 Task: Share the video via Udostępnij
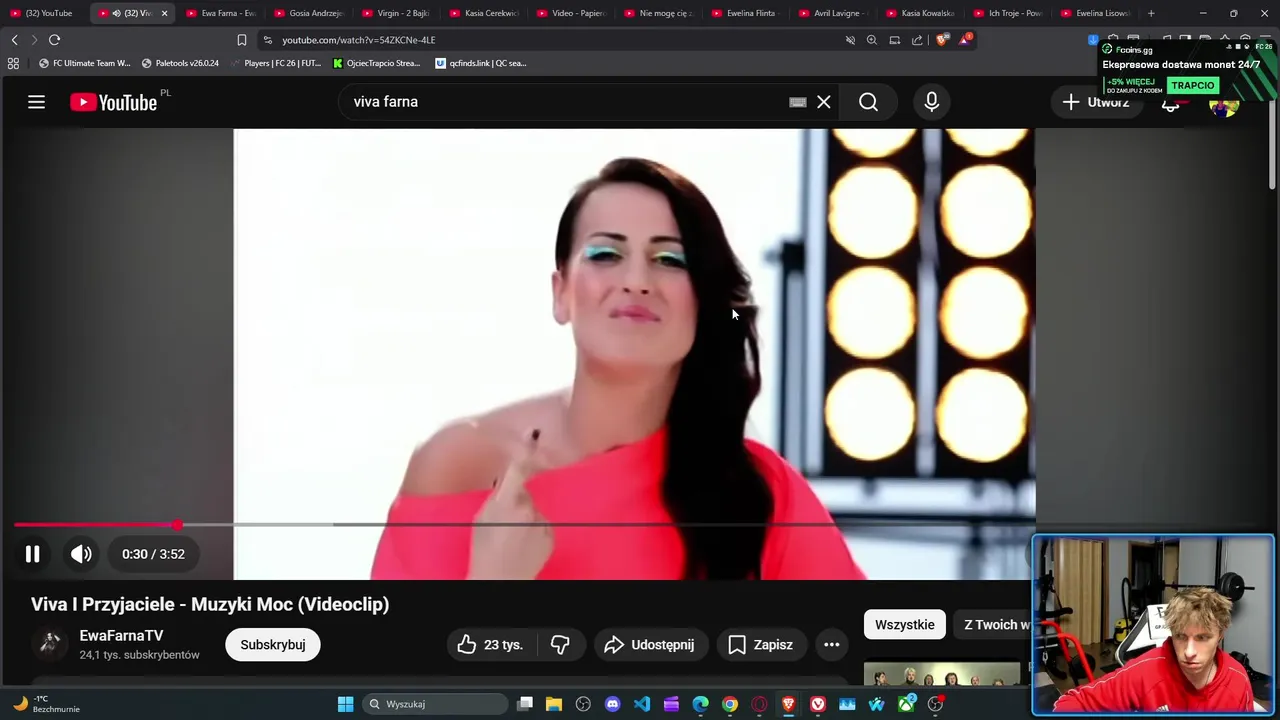650,645
